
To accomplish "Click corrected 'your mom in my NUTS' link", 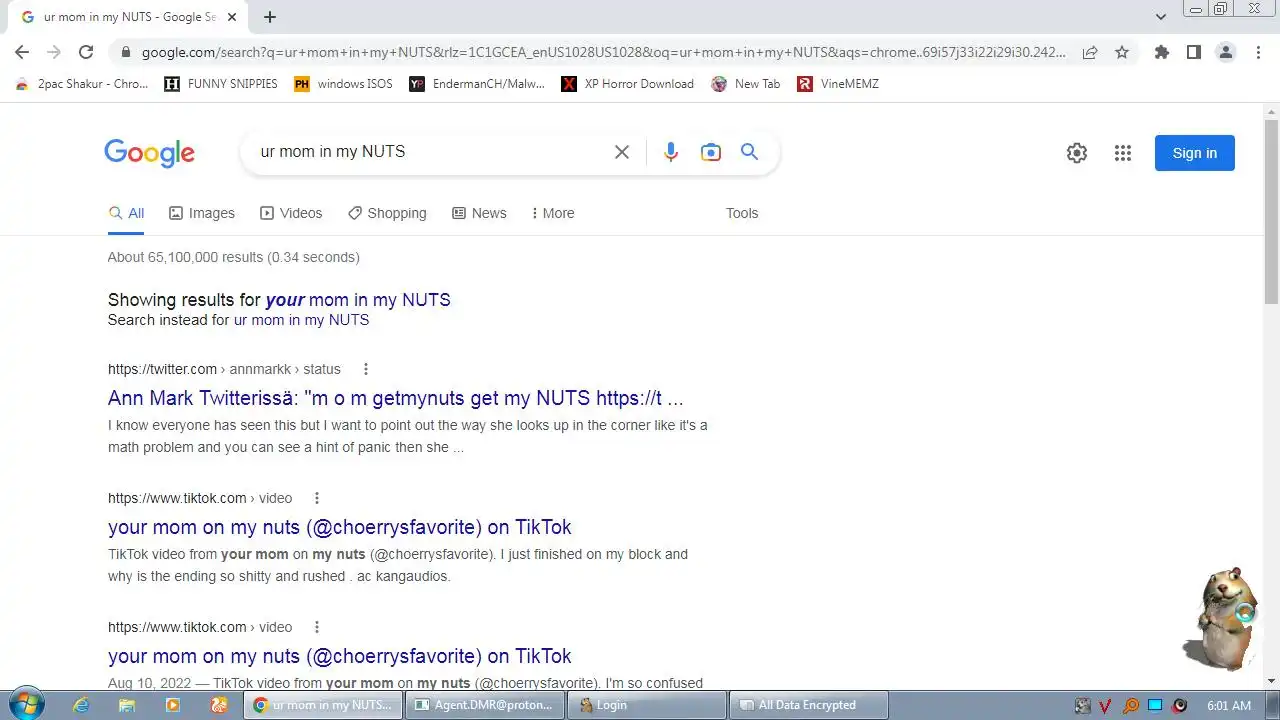I will point(358,300).
